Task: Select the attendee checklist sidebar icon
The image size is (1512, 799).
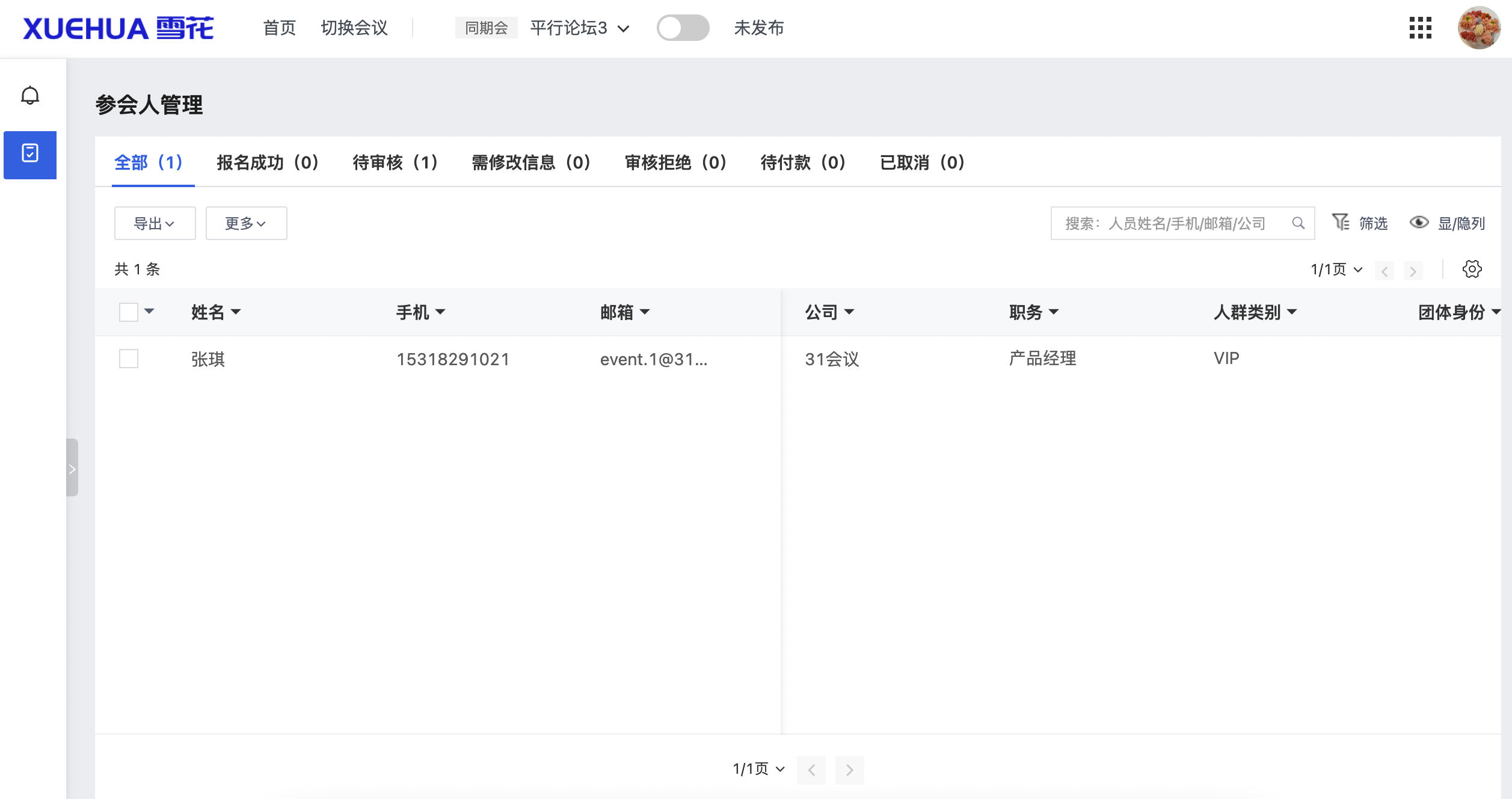Action: tap(30, 155)
